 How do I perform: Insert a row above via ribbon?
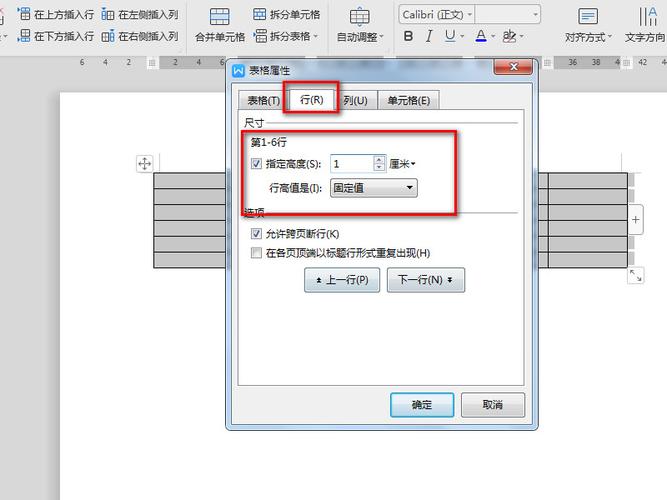(57, 14)
